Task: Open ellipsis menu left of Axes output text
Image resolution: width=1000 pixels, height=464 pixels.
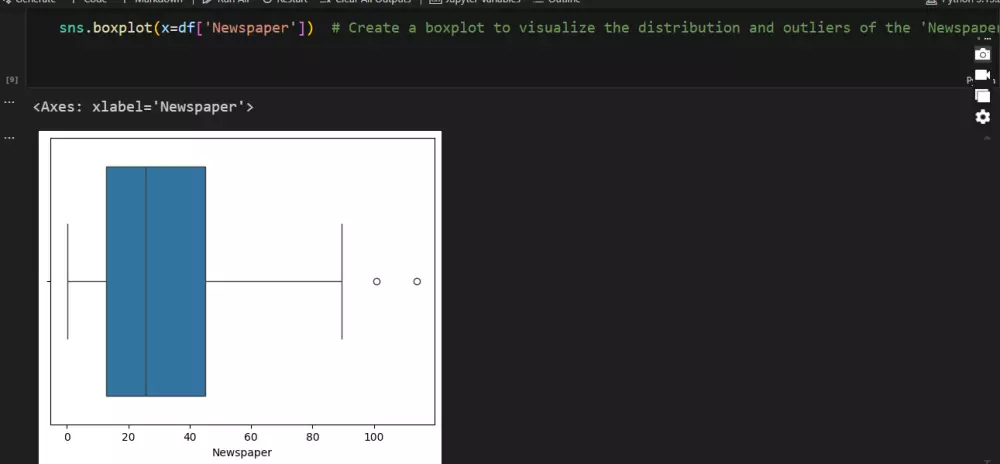Action: [9, 102]
